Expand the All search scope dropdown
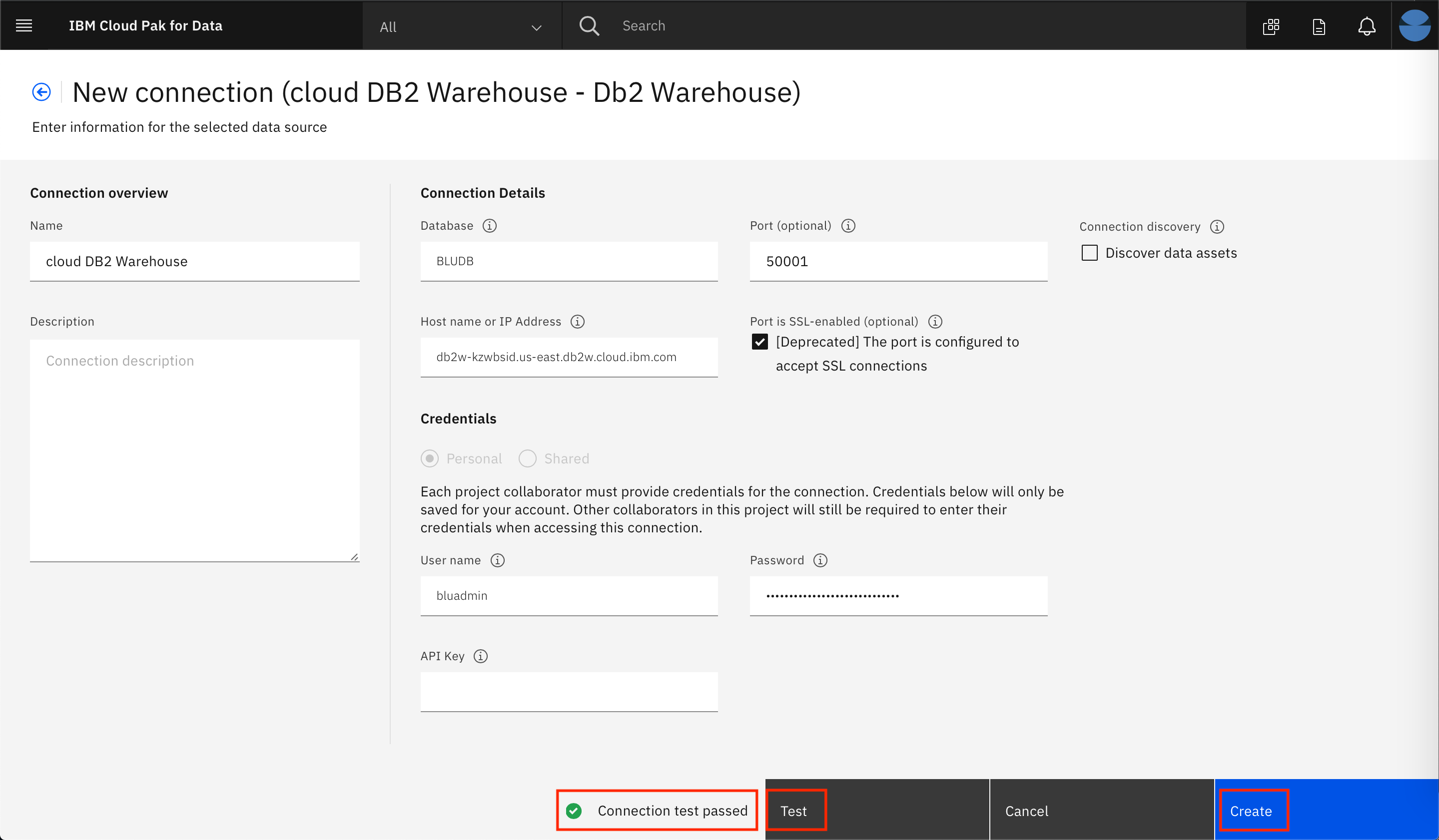This screenshot has width=1439, height=840. pyautogui.click(x=461, y=26)
